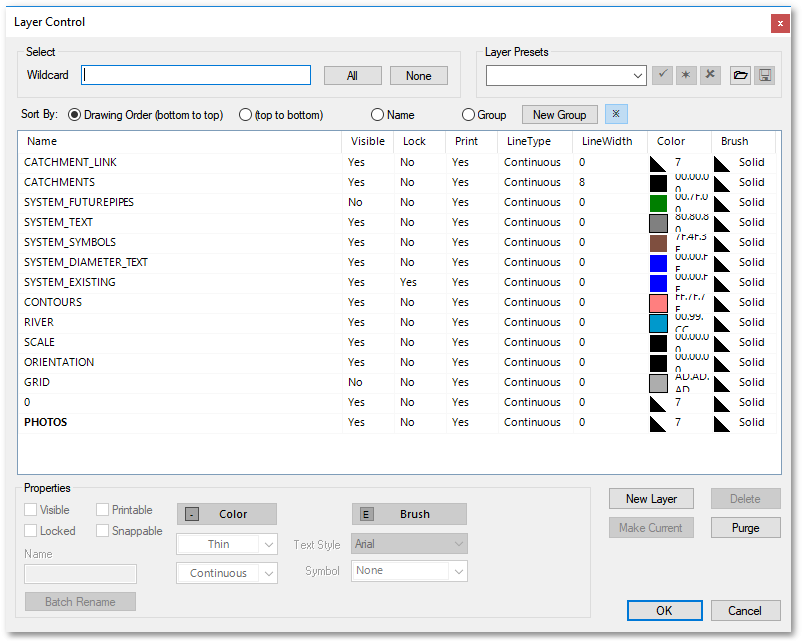Click New Group button

(x=560, y=115)
